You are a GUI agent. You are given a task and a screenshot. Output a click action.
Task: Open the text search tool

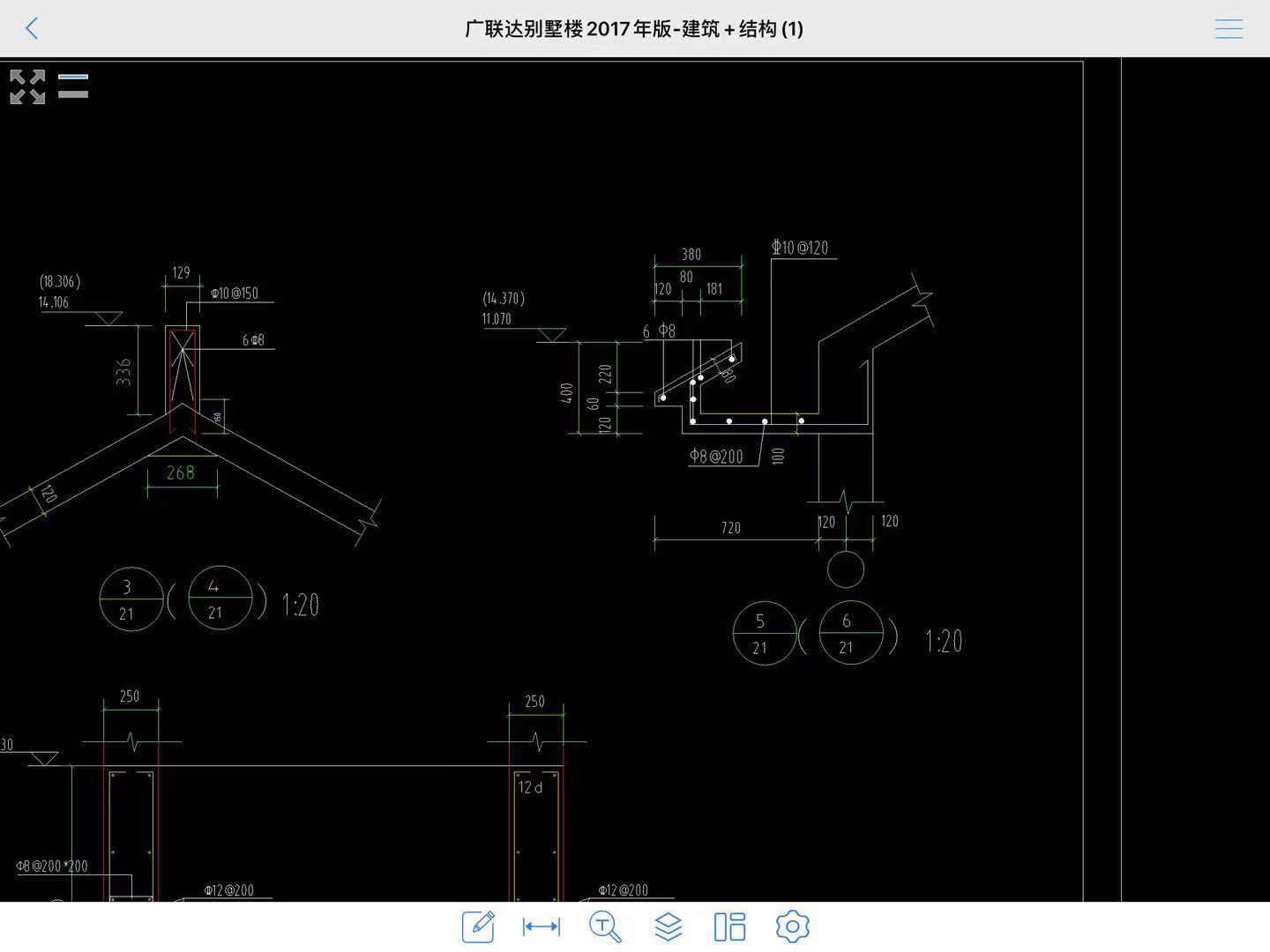tap(605, 926)
